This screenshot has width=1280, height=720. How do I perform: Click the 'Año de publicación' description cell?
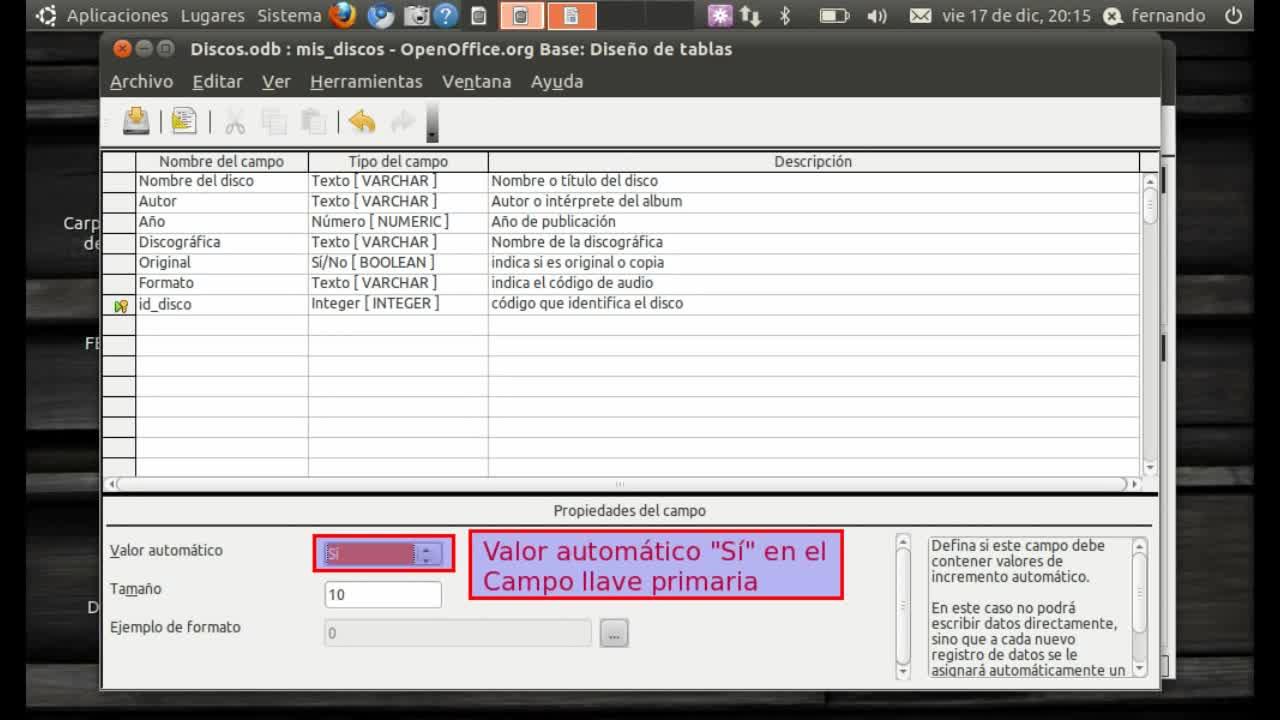[x=814, y=222]
